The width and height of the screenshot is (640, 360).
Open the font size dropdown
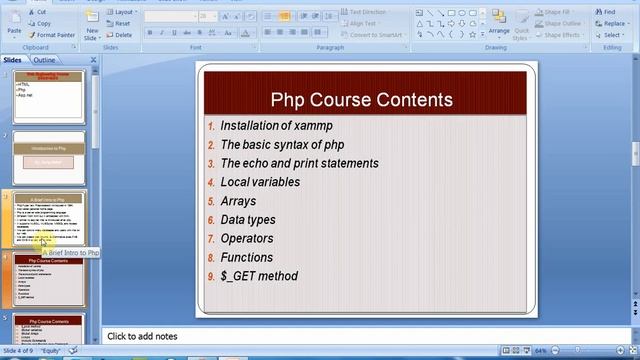point(215,16)
